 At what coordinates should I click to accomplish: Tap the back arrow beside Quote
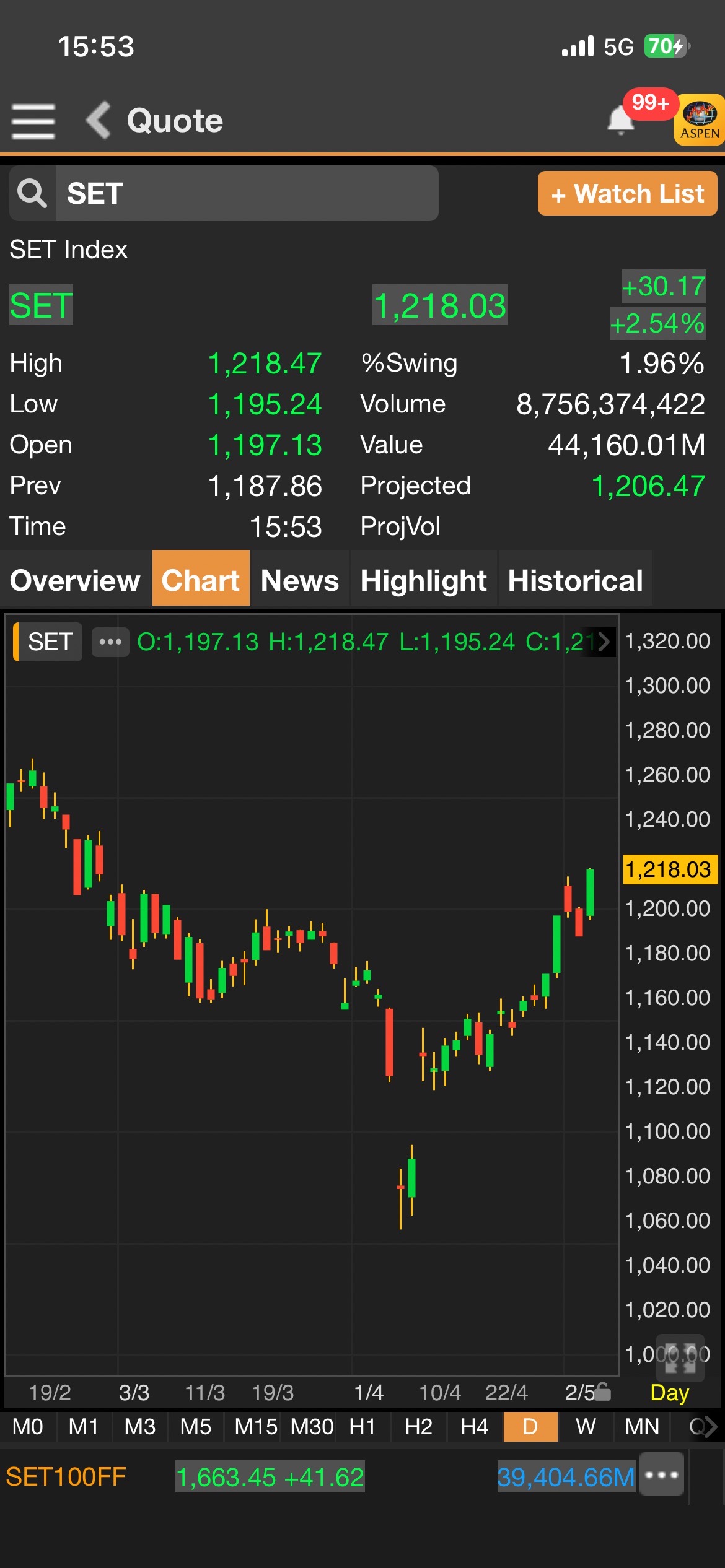(x=98, y=120)
